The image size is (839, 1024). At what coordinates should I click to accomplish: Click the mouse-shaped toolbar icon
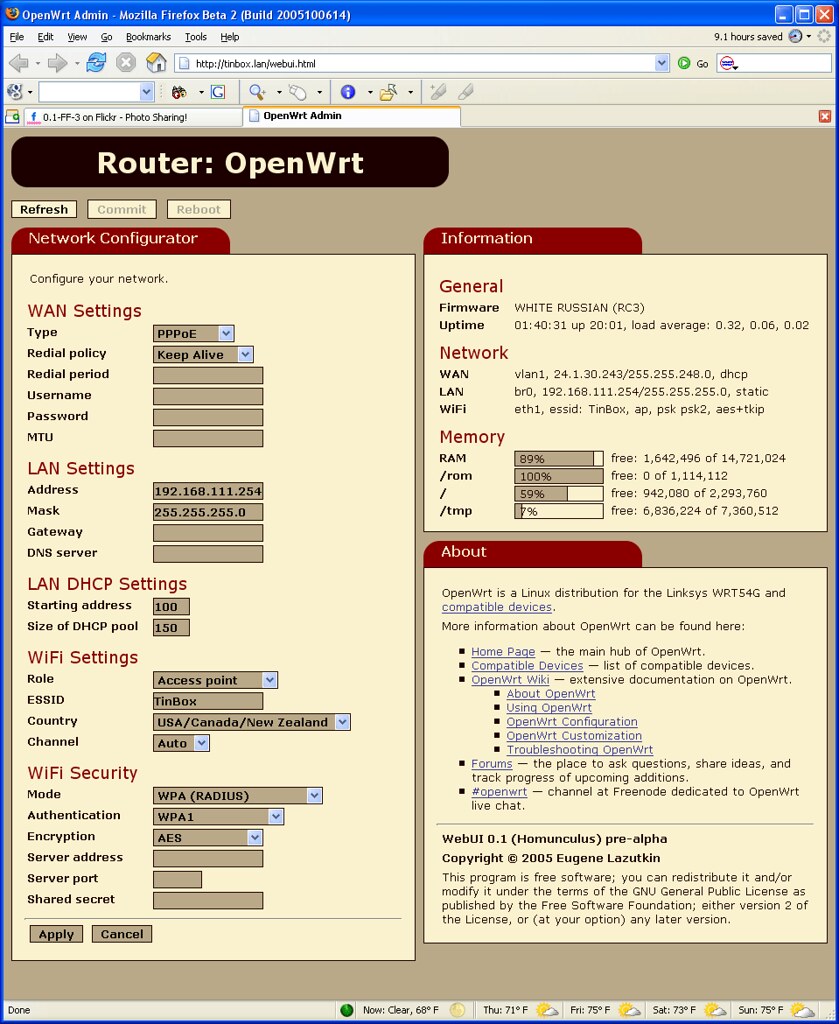coord(298,92)
